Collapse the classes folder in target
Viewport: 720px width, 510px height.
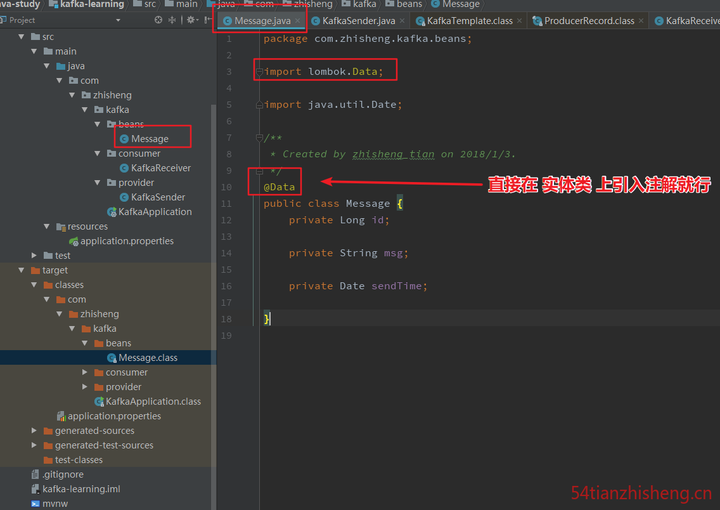[34, 285]
